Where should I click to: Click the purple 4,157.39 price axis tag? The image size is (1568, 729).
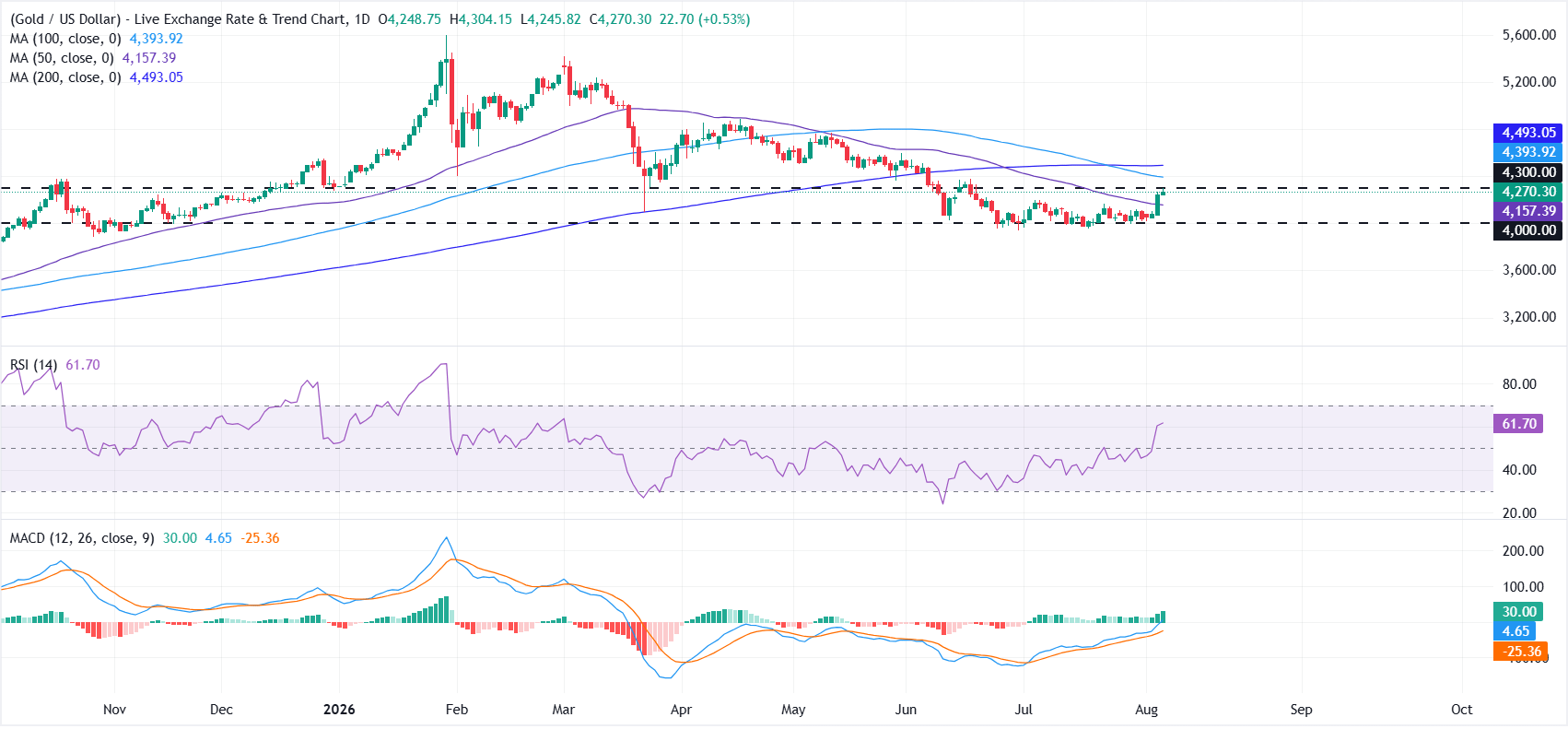click(1528, 211)
